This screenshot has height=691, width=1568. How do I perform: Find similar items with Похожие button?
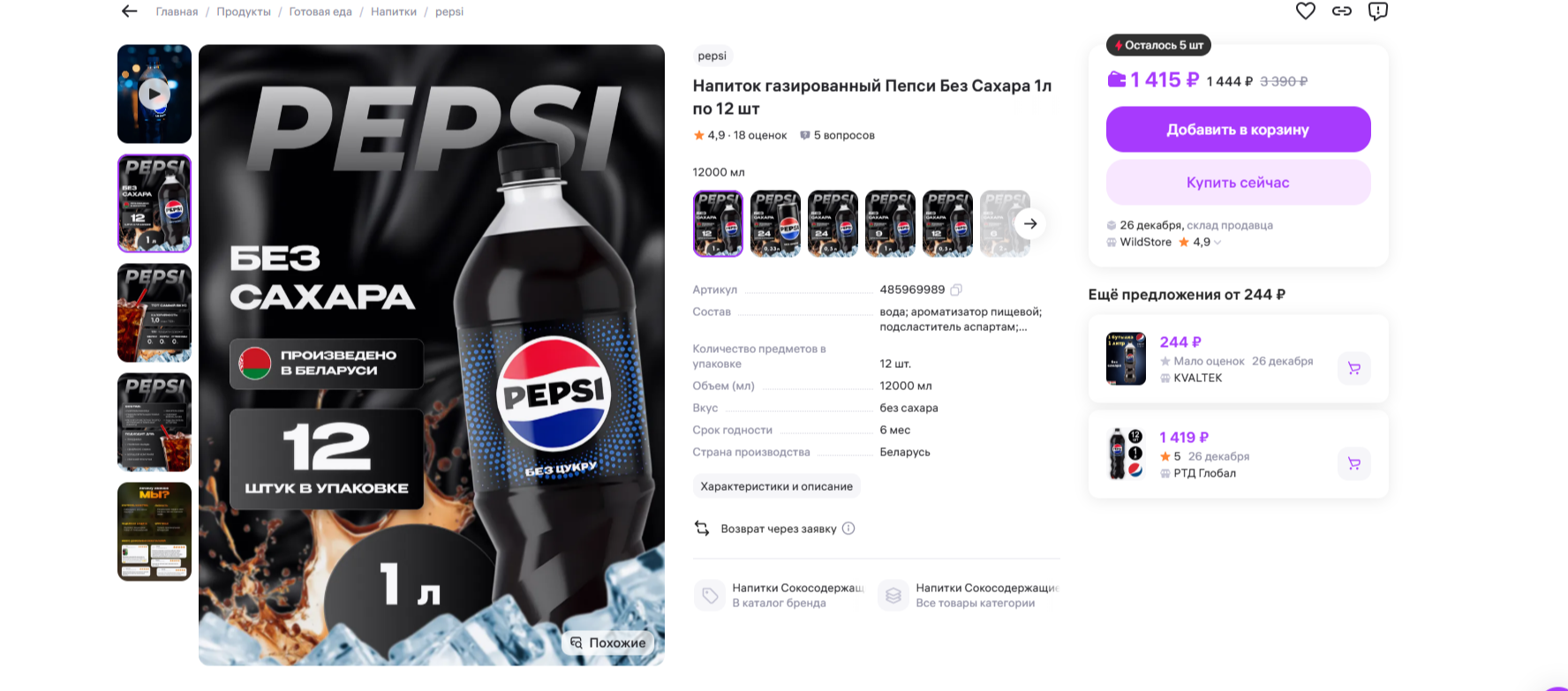[x=607, y=642]
